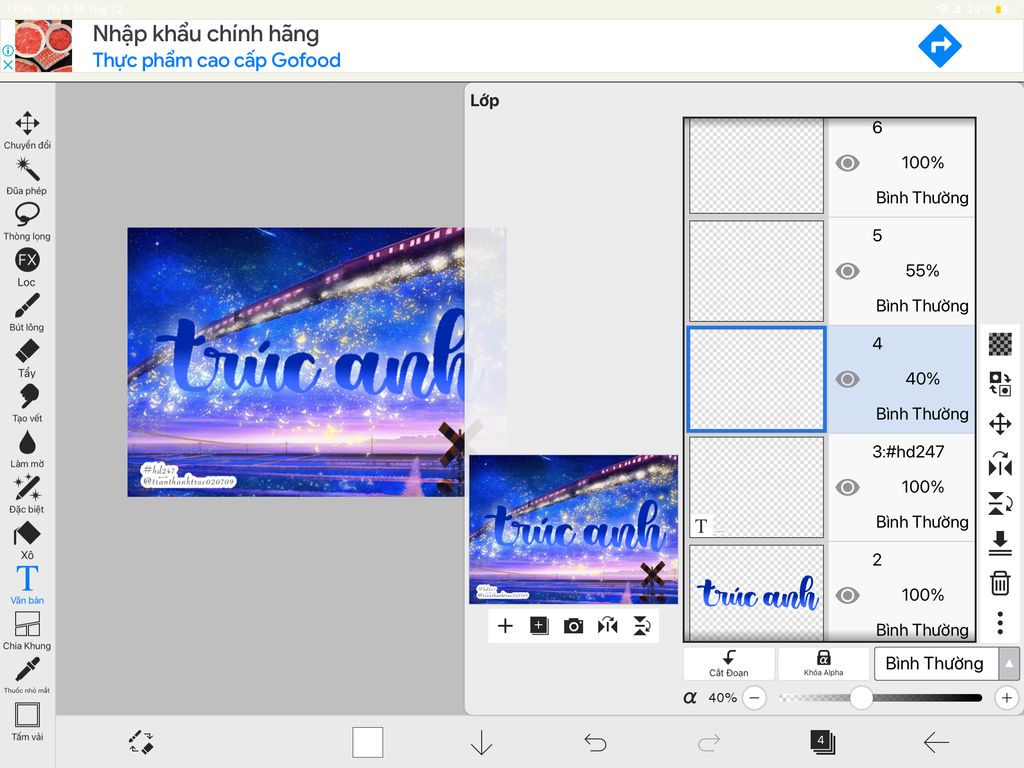Image resolution: width=1024 pixels, height=768 pixels.
Task: Add a layer via filled plus square icon
Action: pos(539,626)
